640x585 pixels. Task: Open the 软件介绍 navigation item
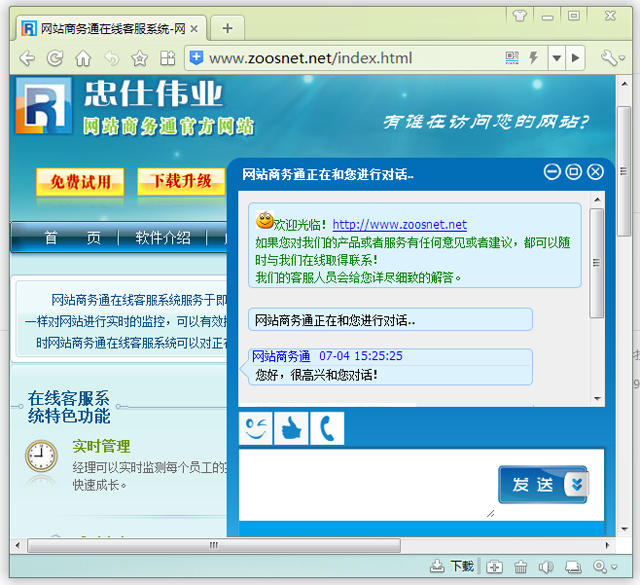tap(163, 238)
